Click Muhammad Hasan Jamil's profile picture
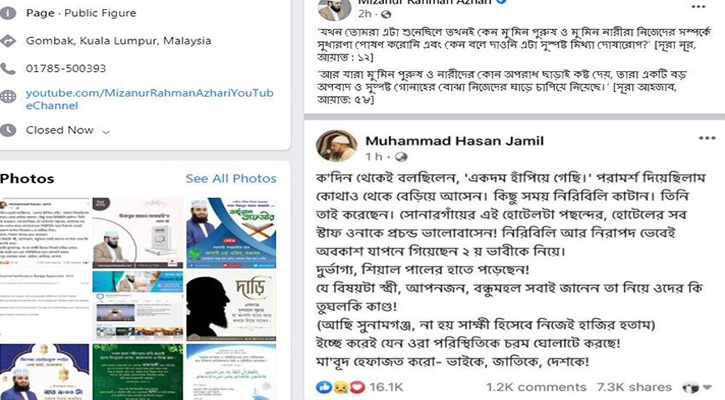 point(336,145)
